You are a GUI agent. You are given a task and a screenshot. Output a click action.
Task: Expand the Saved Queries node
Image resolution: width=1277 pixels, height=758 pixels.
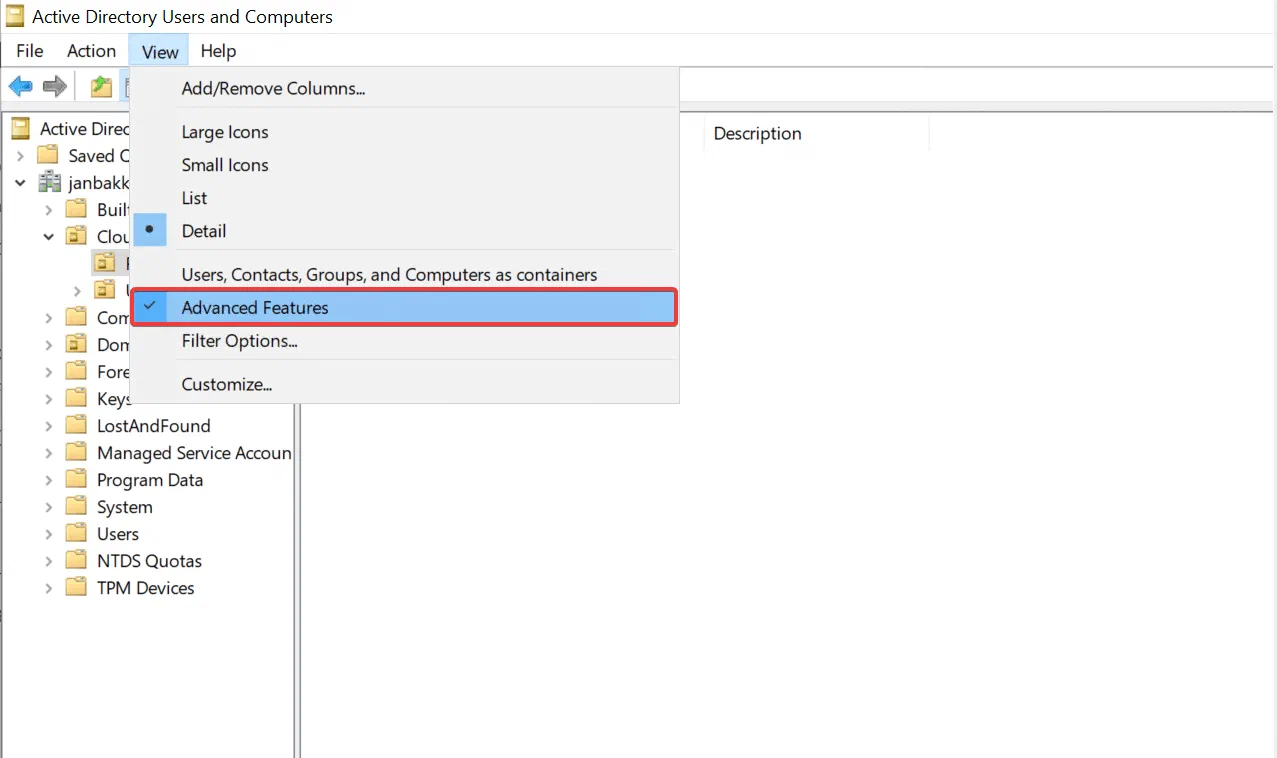pos(20,156)
